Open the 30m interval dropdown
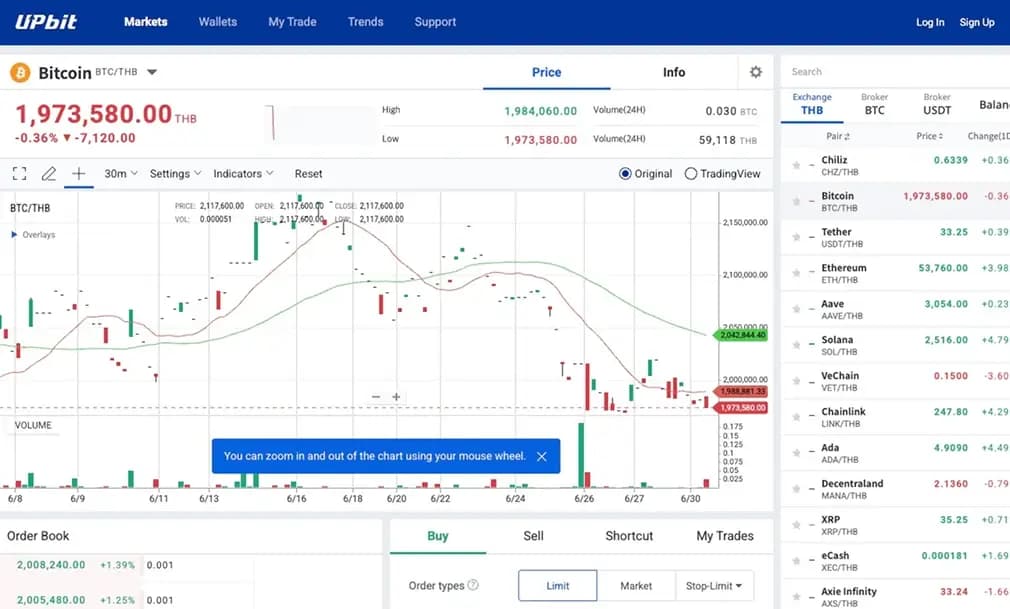Screen dimensions: 1010x609 [121, 173]
